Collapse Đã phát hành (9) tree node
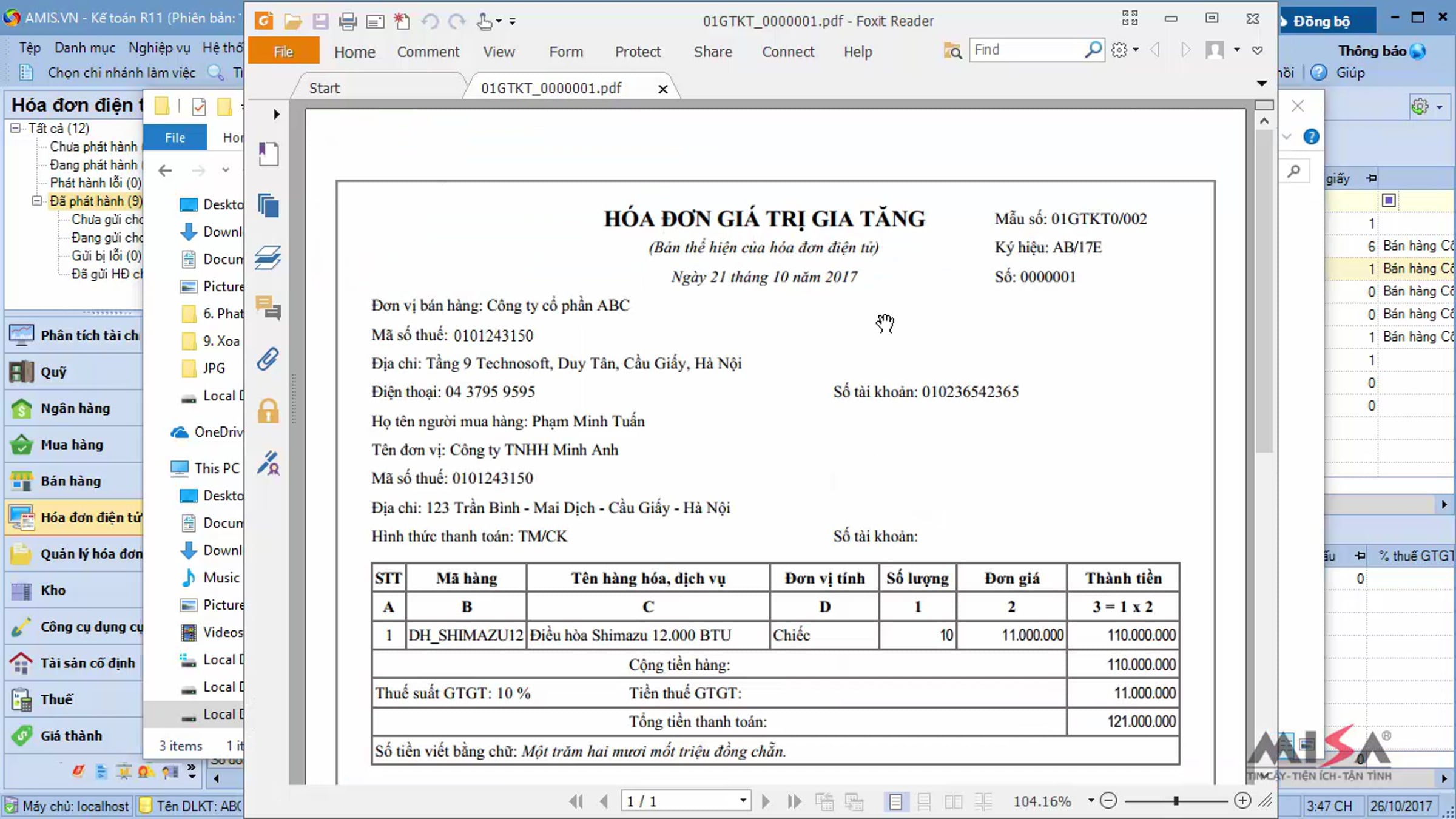1456x819 pixels. coord(37,201)
